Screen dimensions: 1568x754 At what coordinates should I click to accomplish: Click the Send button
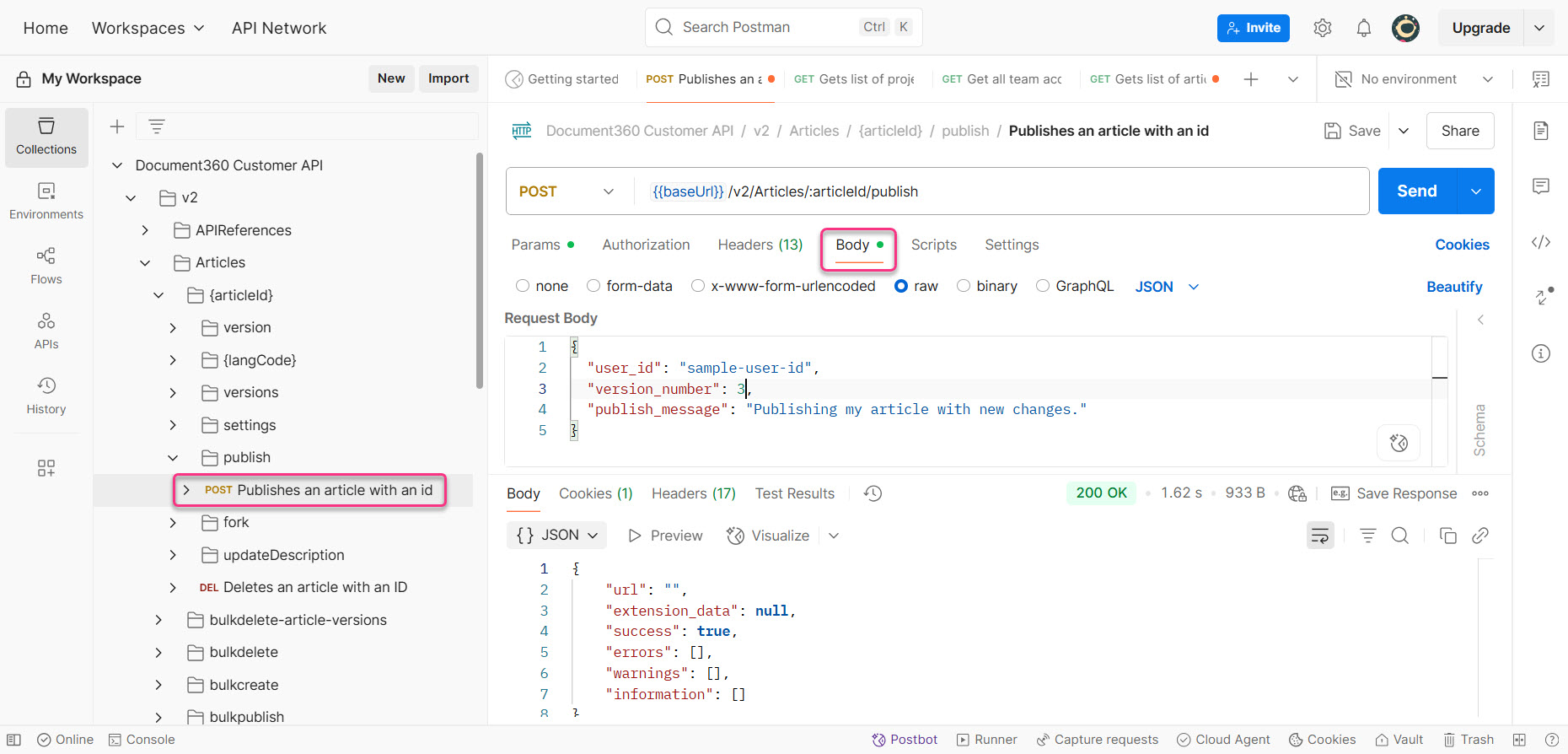[x=1417, y=191]
